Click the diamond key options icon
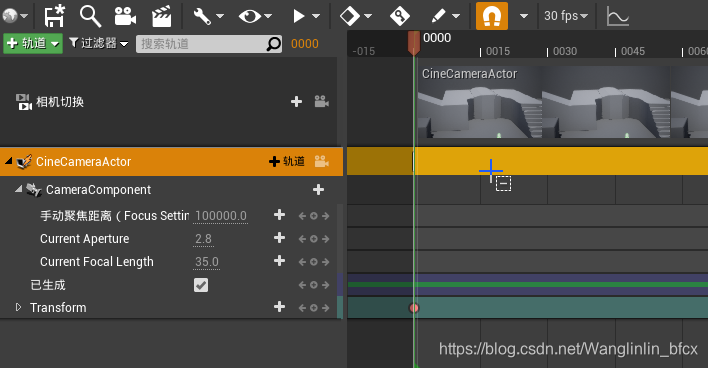 [x=349, y=16]
